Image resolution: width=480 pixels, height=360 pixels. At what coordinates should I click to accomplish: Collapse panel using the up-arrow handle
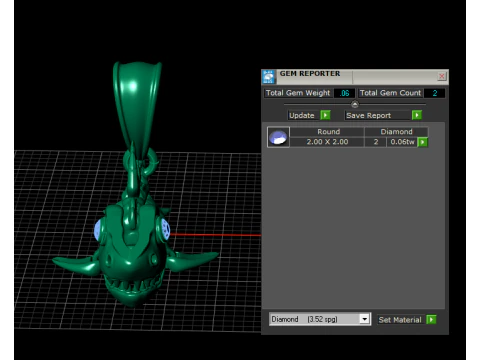[355, 104]
